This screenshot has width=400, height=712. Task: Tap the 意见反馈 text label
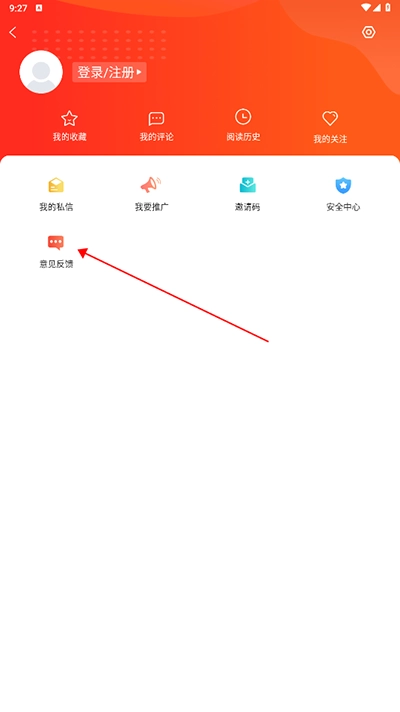coord(56,264)
